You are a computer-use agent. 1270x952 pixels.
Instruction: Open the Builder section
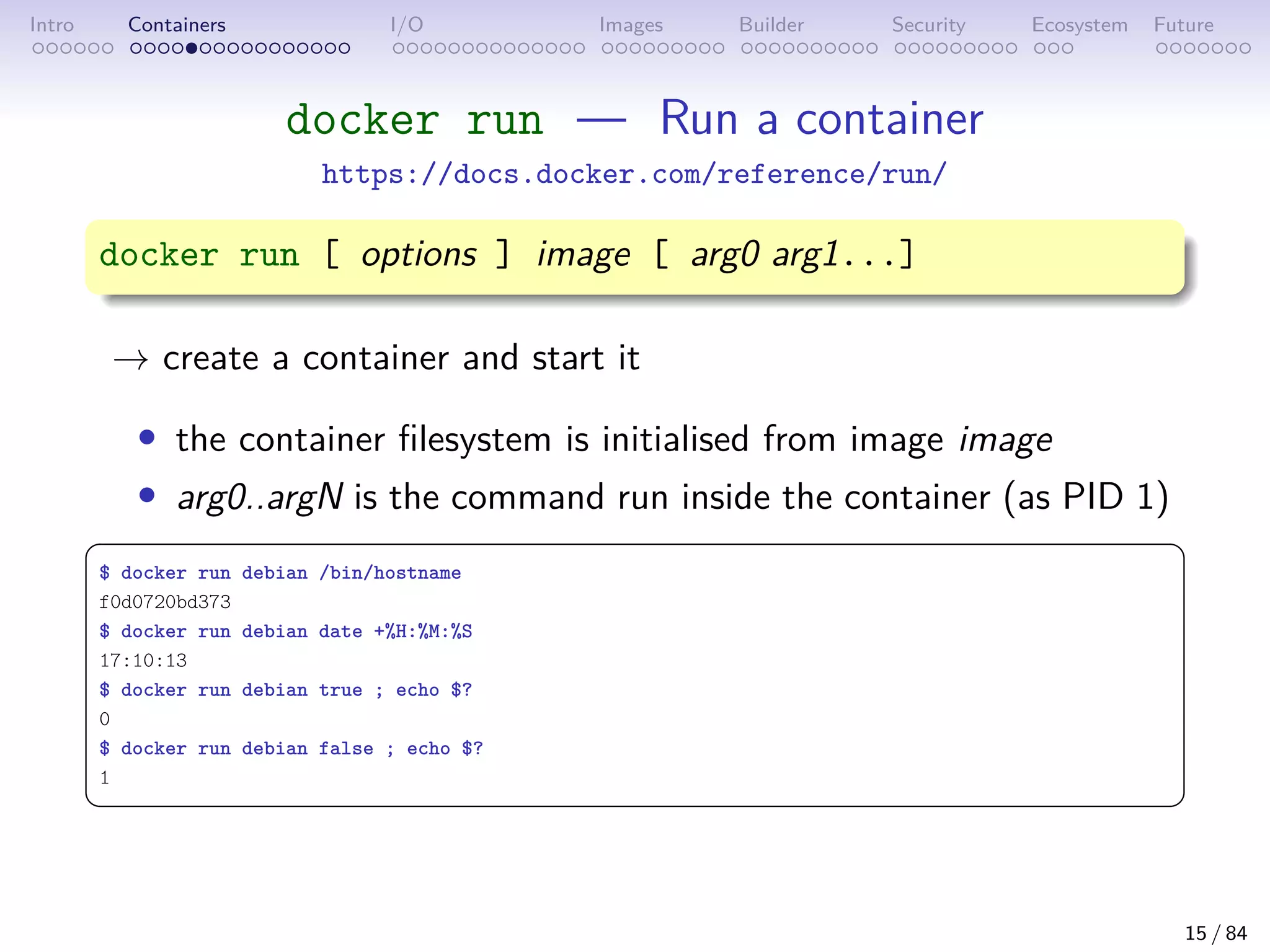[x=771, y=25]
